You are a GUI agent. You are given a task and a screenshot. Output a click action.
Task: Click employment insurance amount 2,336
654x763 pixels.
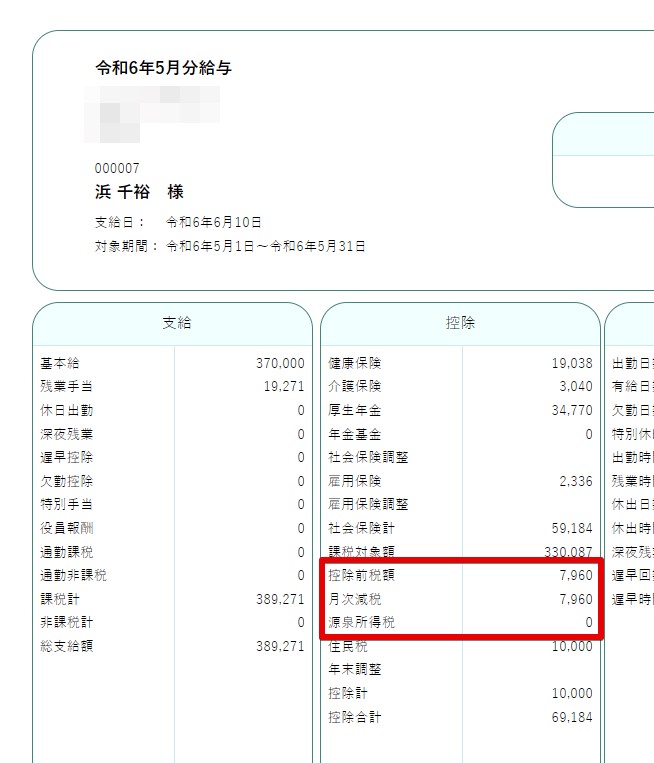pyautogui.click(x=576, y=481)
